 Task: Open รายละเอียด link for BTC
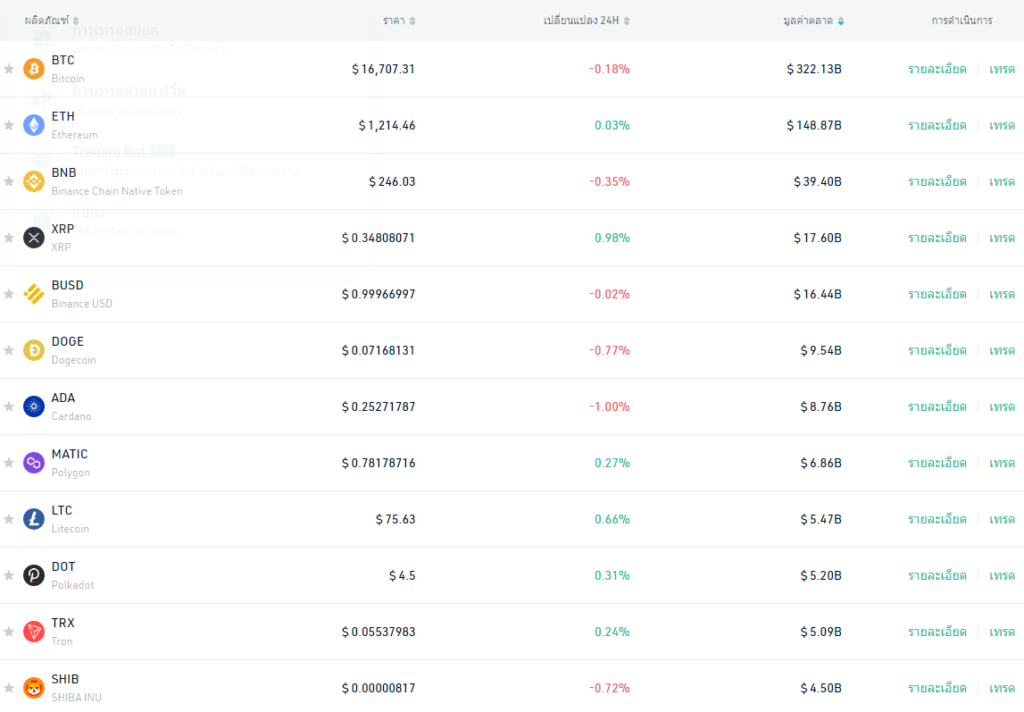pyautogui.click(x=937, y=69)
